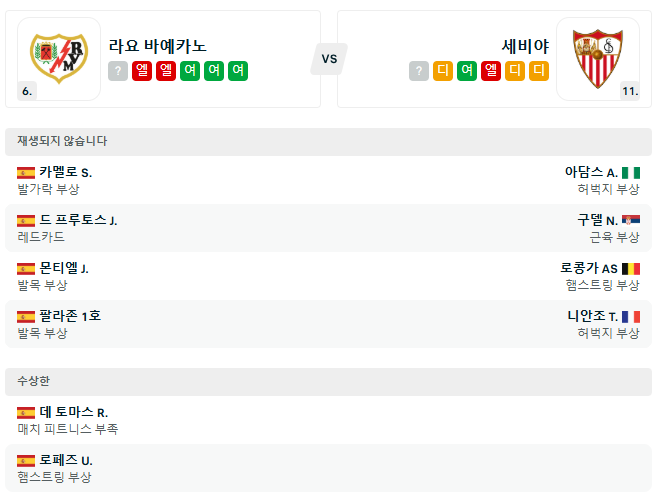655x493 pixels.
Task: Open player 카멜로 S. profile
Action: click(66, 172)
